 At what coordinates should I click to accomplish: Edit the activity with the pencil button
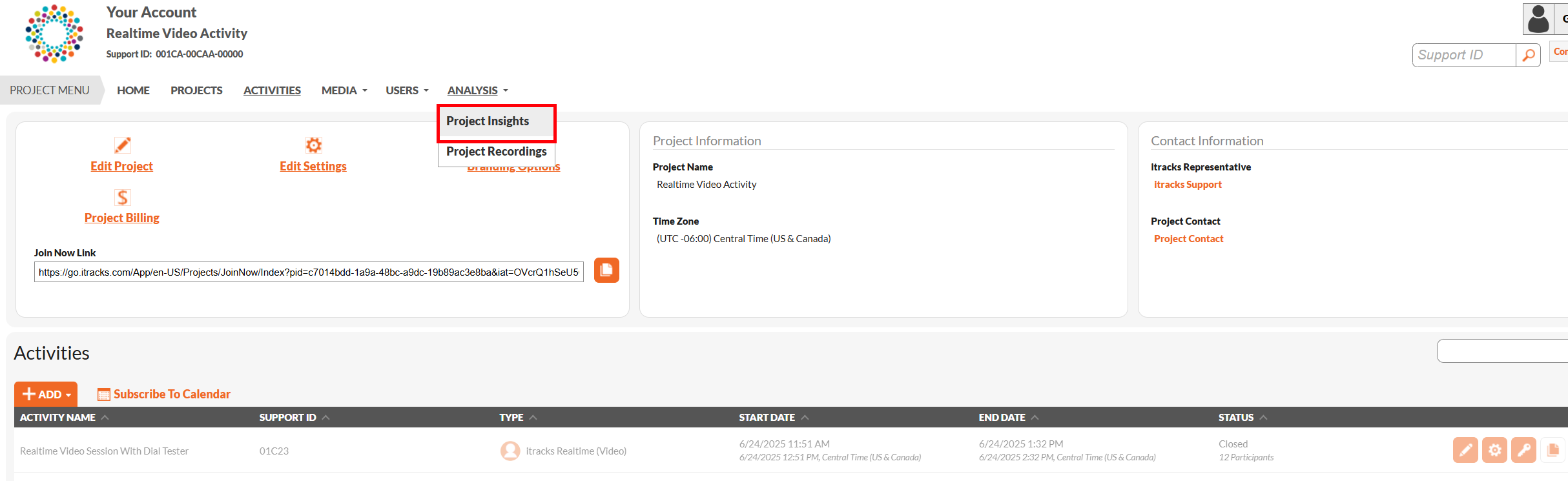tap(1465, 450)
